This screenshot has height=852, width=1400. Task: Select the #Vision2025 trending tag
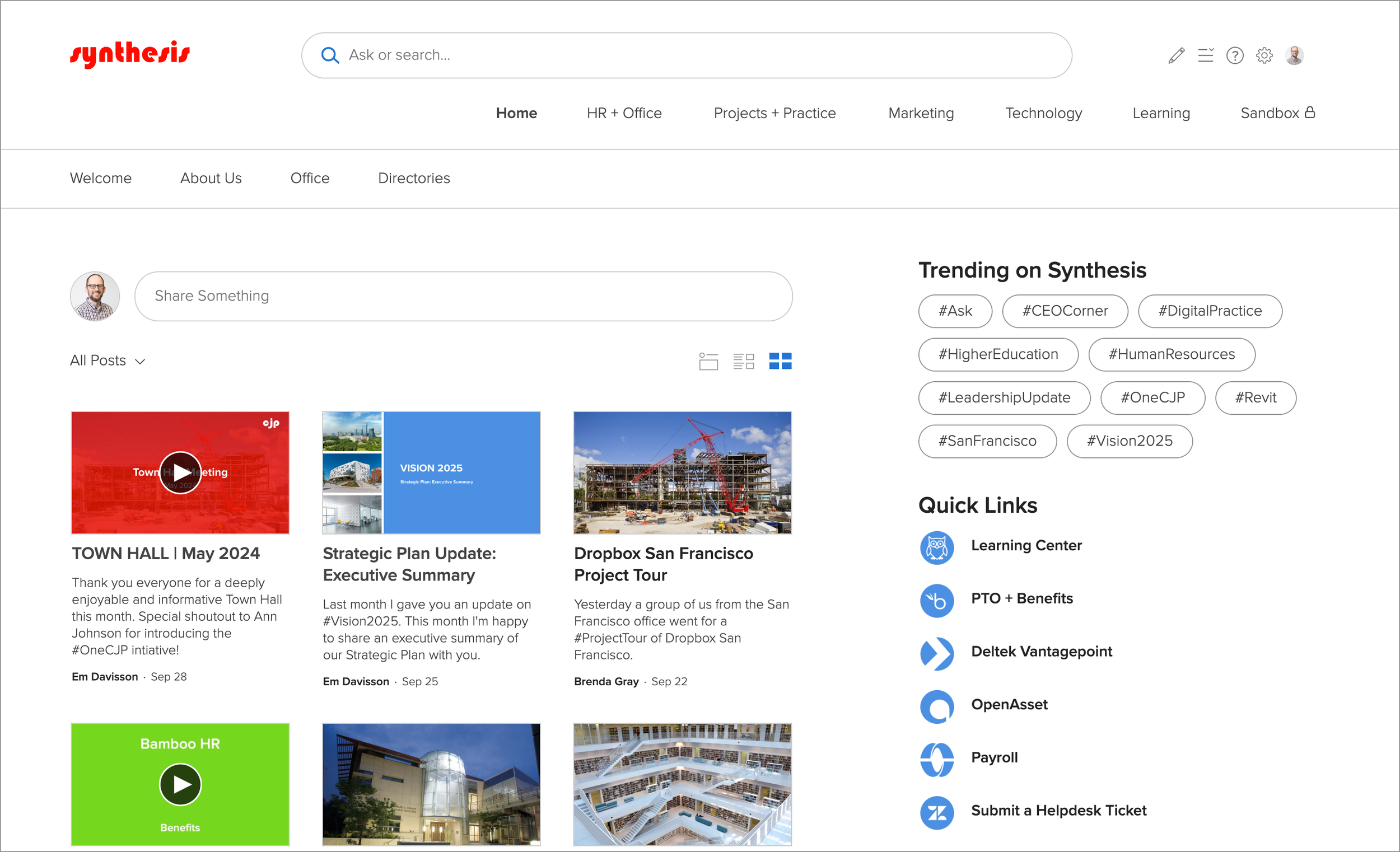(1129, 441)
